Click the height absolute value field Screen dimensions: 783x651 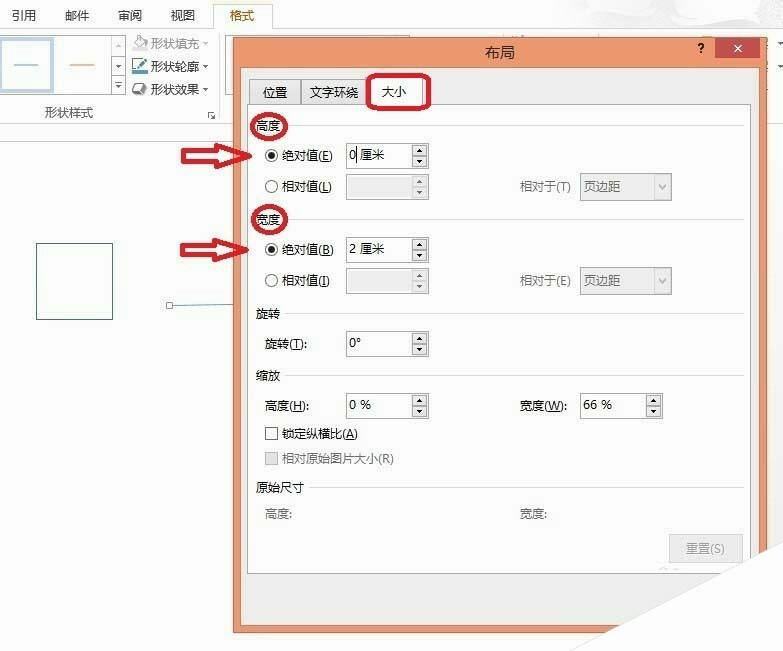[379, 155]
